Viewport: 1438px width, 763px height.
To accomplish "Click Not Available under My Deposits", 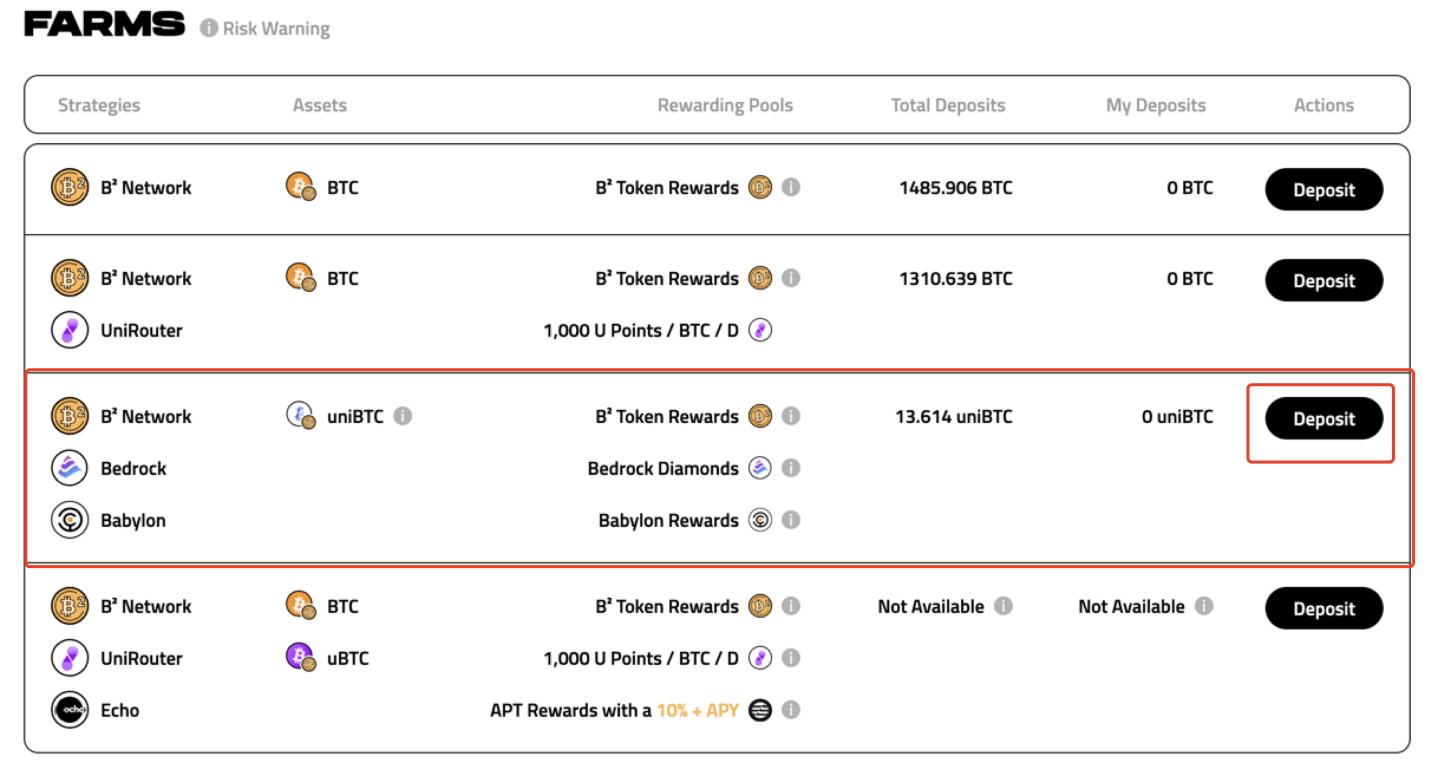I will point(1132,607).
